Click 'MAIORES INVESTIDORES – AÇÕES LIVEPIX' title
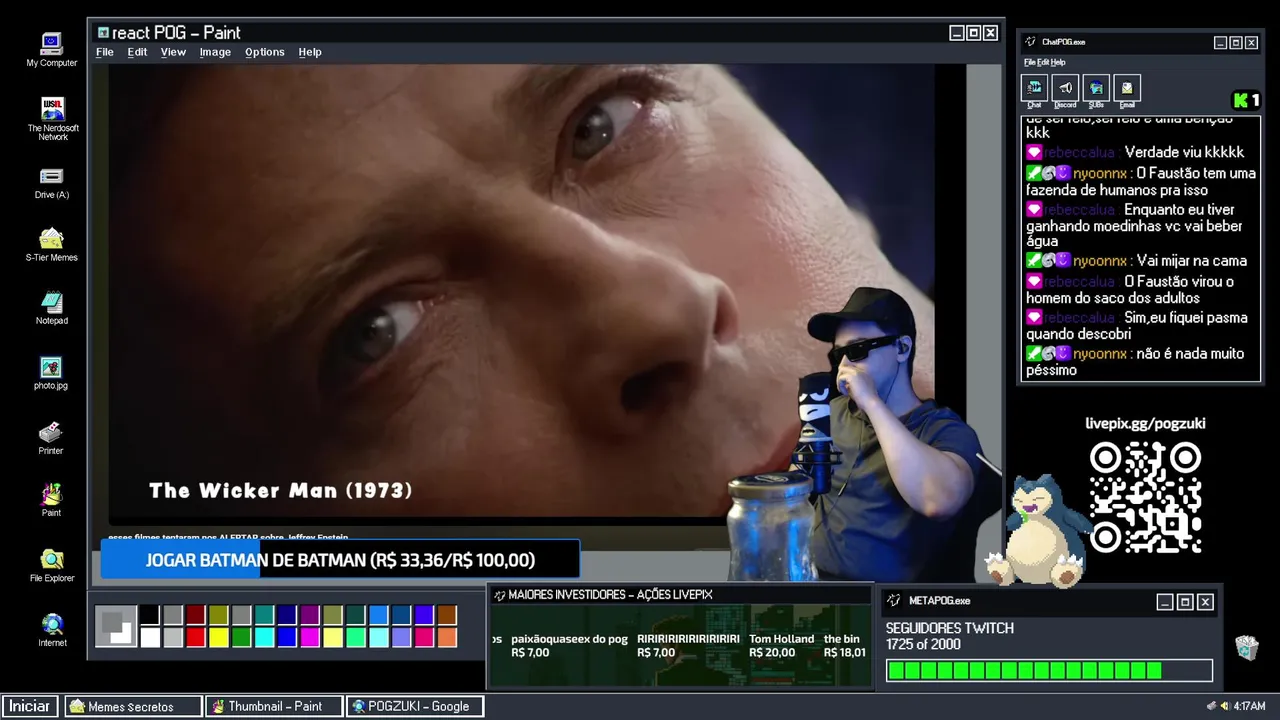Viewport: 1280px width, 720px height. [610, 595]
